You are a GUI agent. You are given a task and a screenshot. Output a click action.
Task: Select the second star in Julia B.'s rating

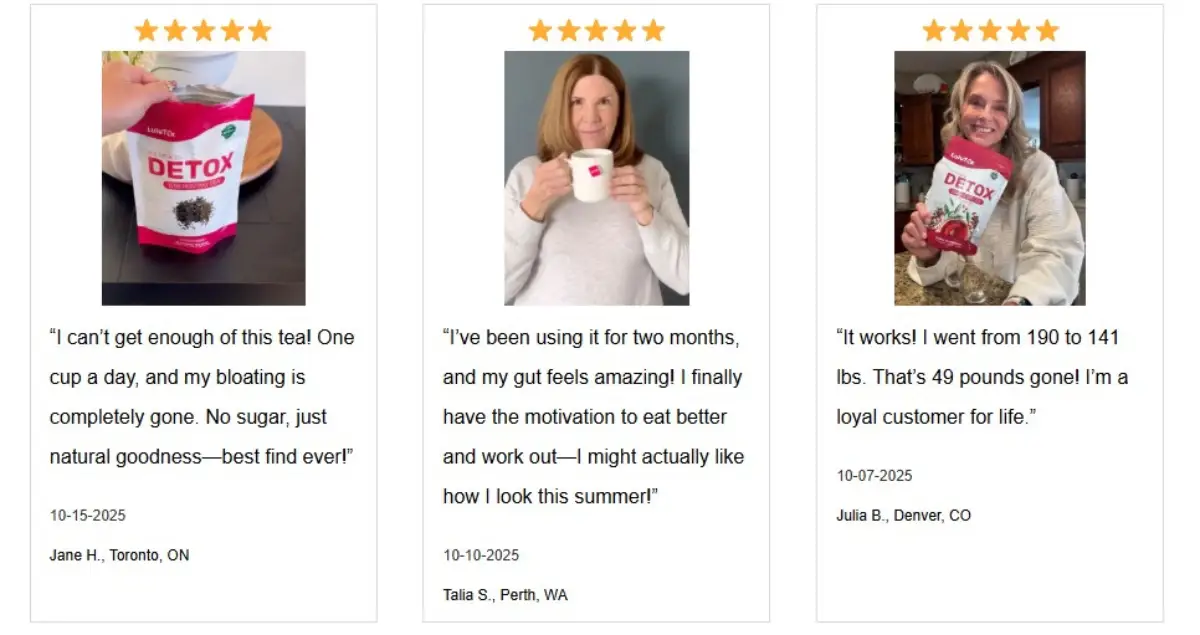962,30
